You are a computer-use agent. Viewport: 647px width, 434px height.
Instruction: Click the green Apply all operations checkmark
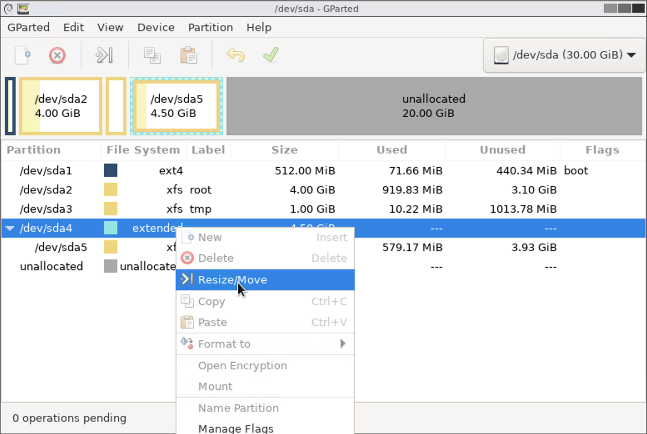[271, 55]
